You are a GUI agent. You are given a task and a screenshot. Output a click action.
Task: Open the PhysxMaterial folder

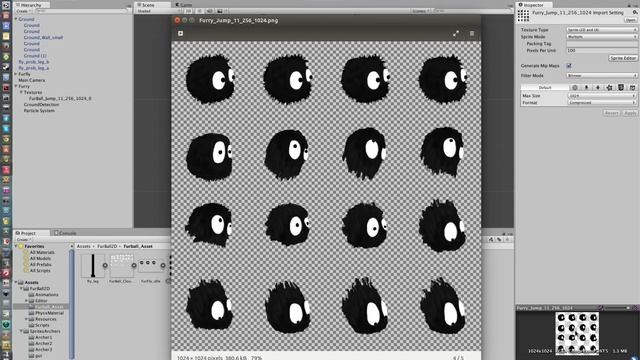[x=49, y=313]
